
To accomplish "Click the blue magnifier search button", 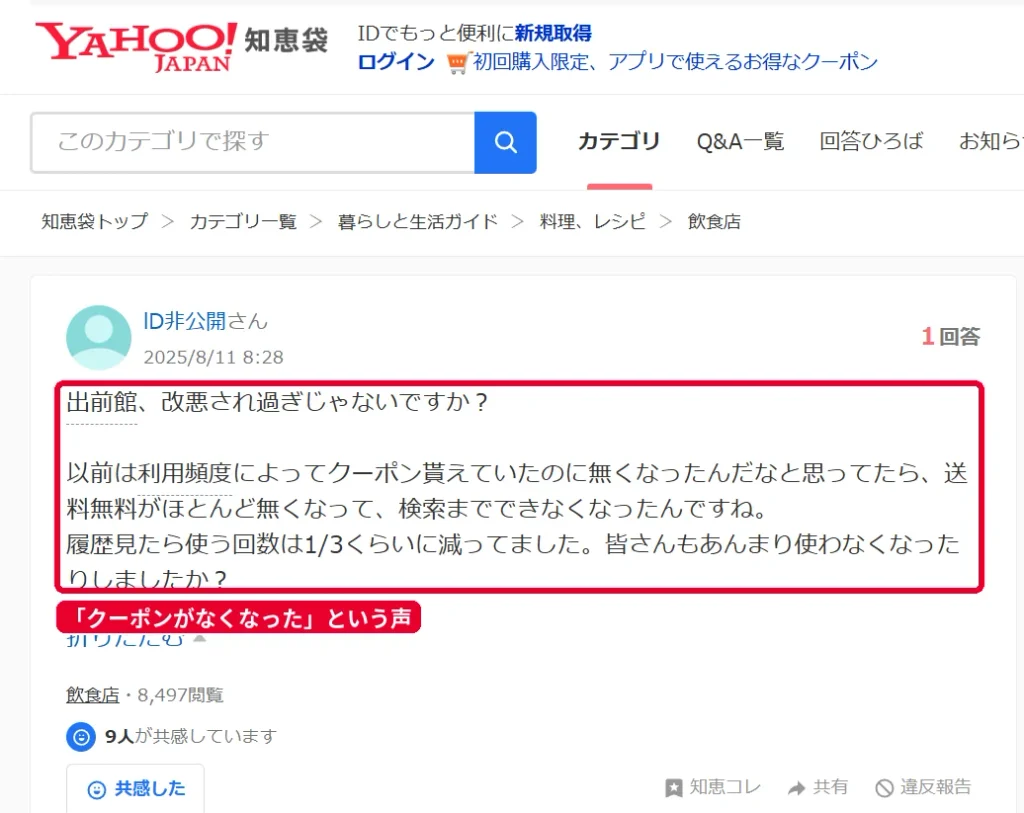I will click(x=505, y=142).
